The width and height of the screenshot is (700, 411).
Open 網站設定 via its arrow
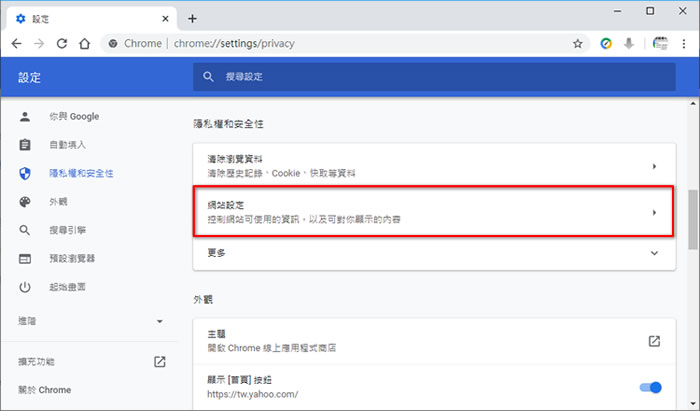654,212
